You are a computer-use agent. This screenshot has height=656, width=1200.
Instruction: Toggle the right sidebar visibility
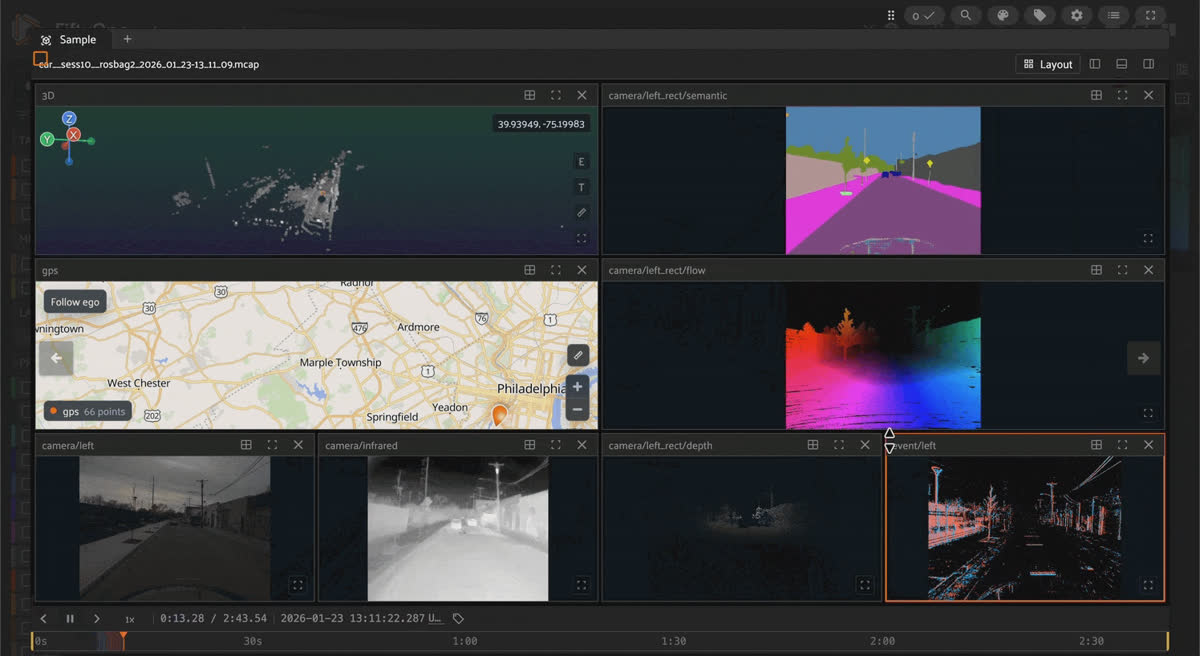tap(1149, 64)
